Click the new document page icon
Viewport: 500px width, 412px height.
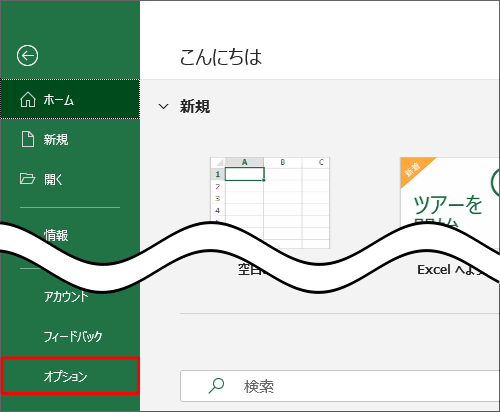(x=28, y=139)
